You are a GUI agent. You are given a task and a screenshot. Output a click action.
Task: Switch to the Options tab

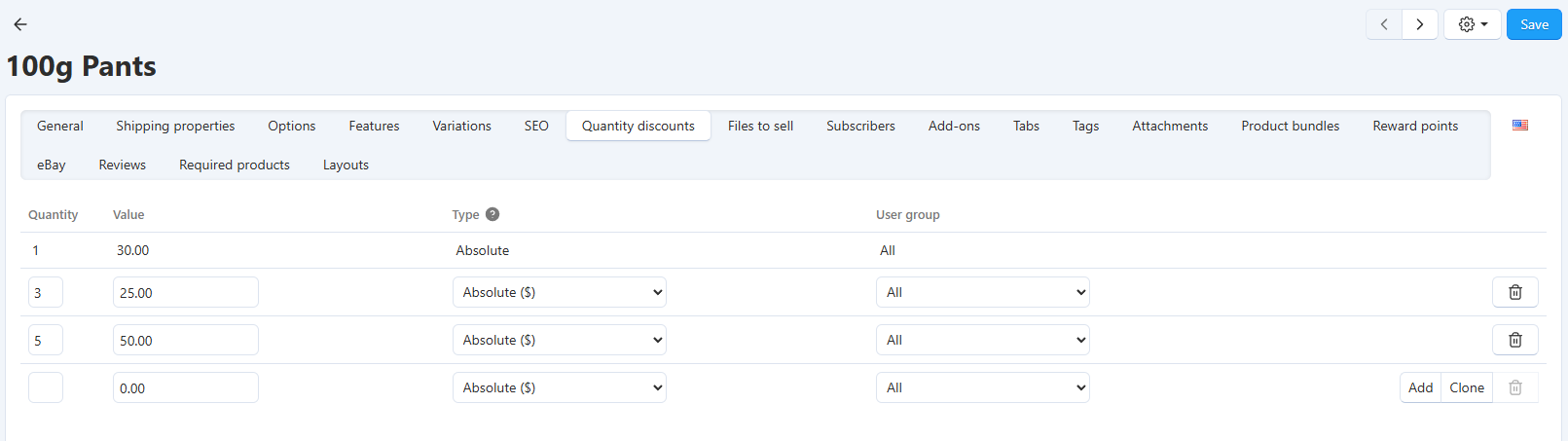(x=292, y=126)
